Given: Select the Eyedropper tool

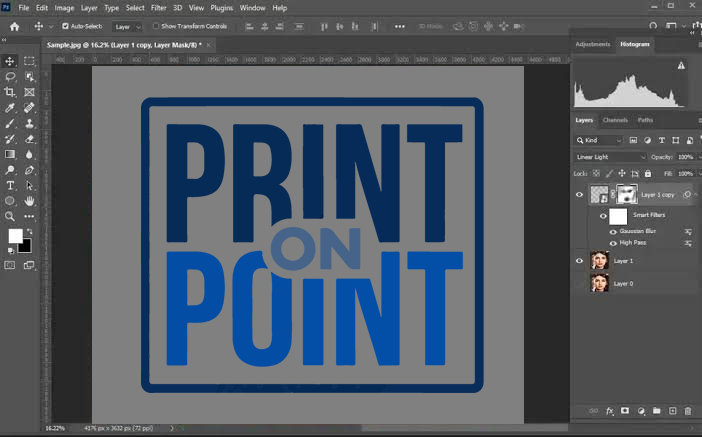Looking at the screenshot, I should (x=10, y=107).
